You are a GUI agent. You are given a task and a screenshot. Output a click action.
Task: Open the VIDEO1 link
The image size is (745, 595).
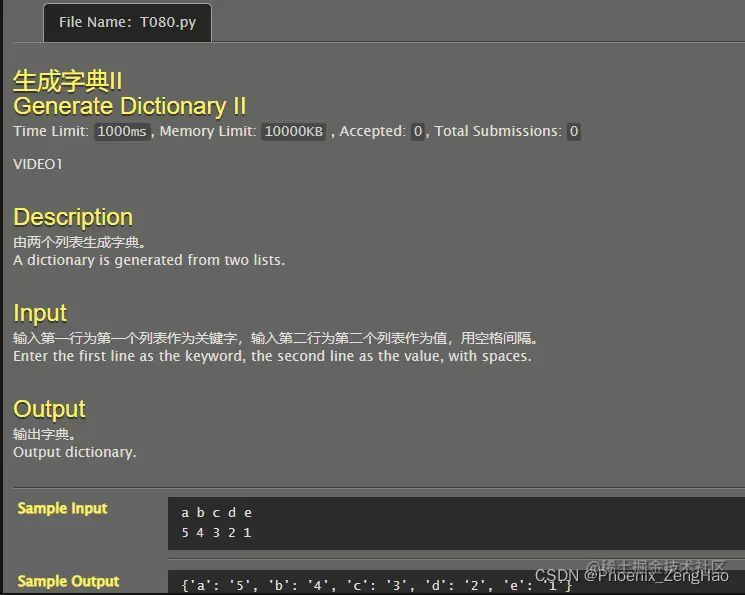[x=38, y=164]
